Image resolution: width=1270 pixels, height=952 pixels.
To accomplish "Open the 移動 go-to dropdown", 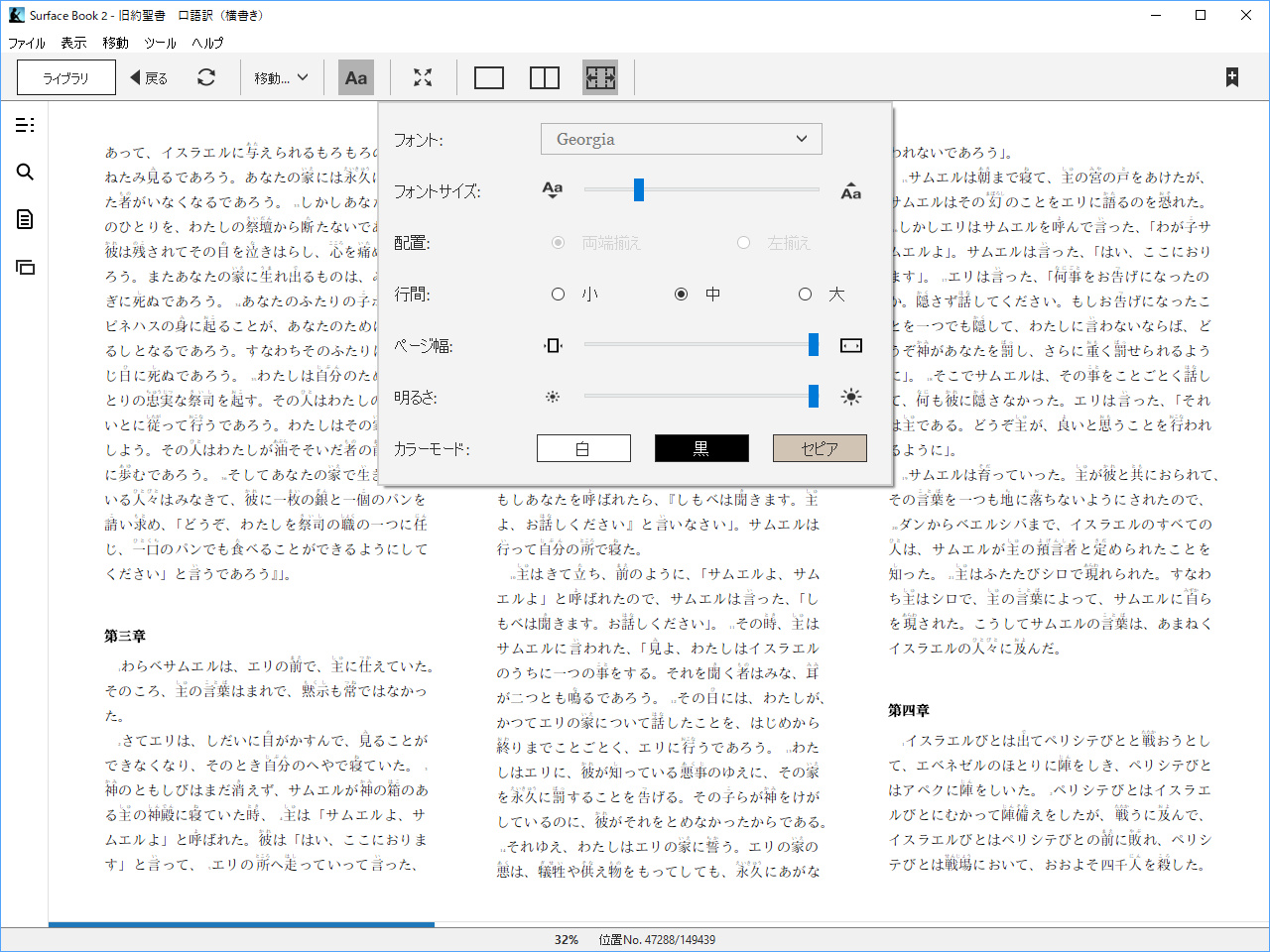I will [x=281, y=77].
